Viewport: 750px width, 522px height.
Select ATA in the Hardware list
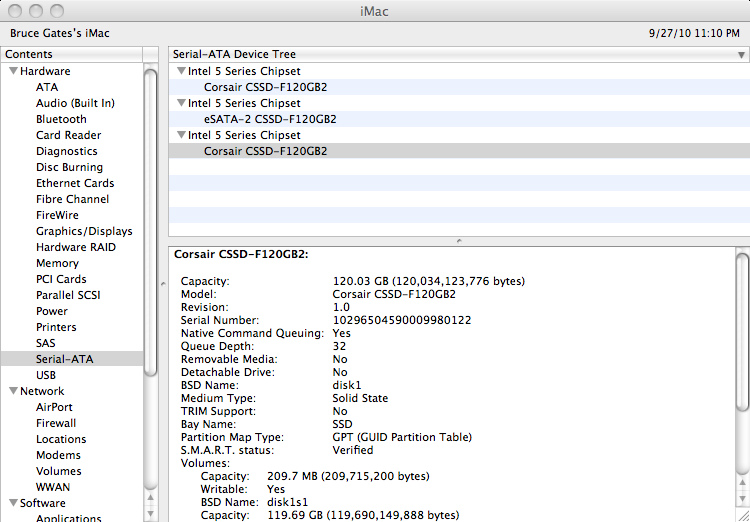(47, 88)
